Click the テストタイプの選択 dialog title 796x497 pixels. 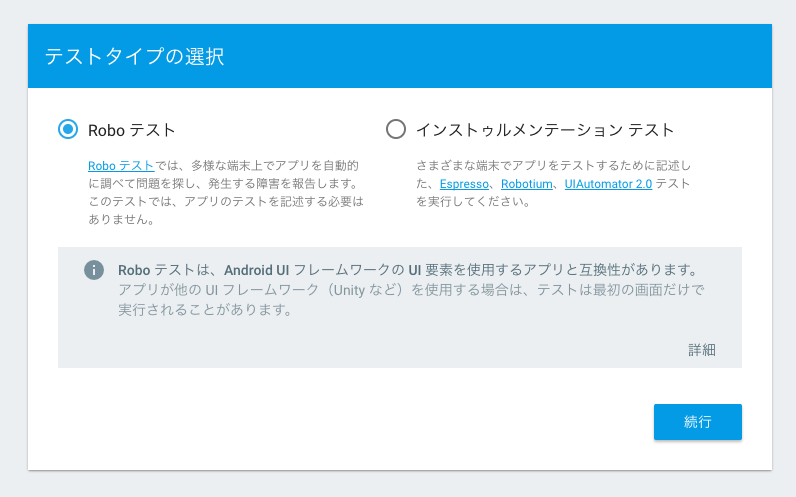click(x=135, y=56)
